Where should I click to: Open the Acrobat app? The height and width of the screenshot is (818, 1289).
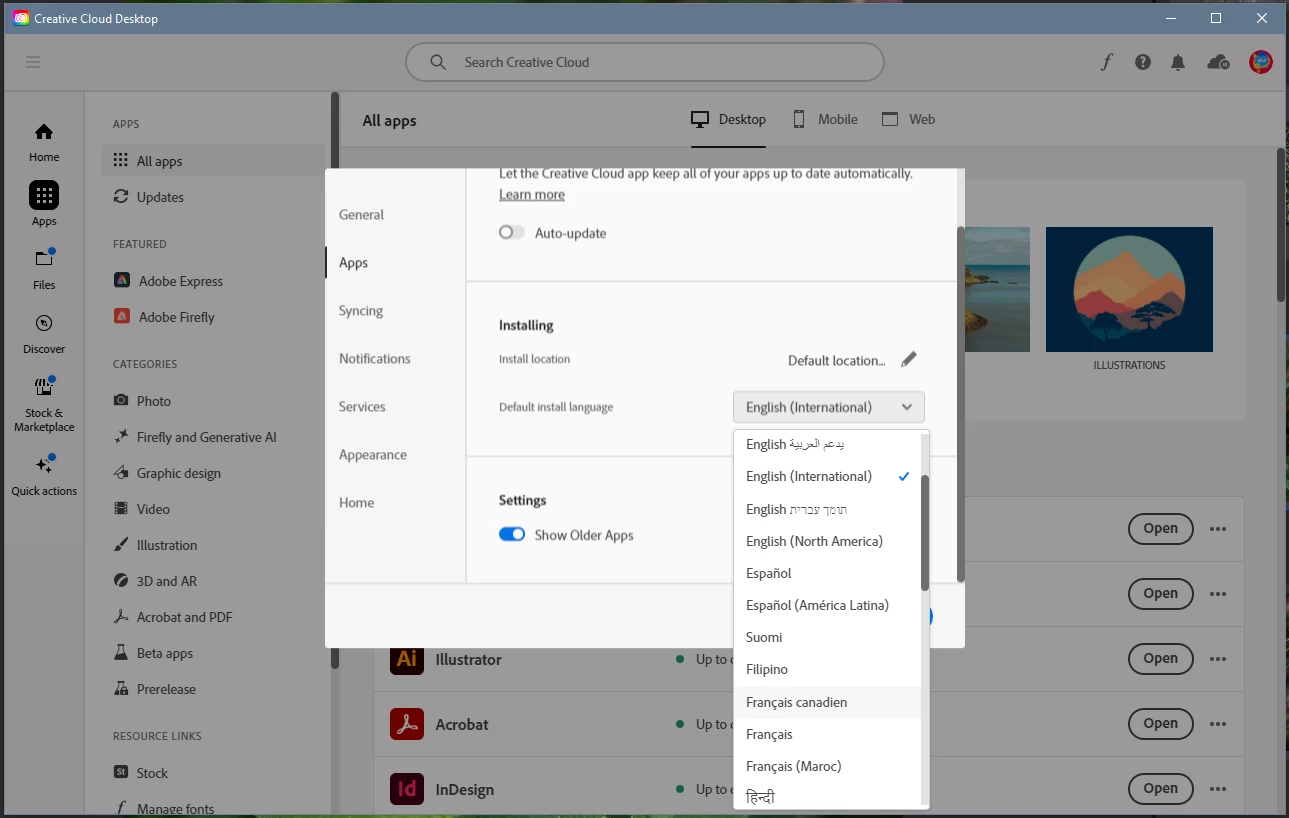point(1160,724)
